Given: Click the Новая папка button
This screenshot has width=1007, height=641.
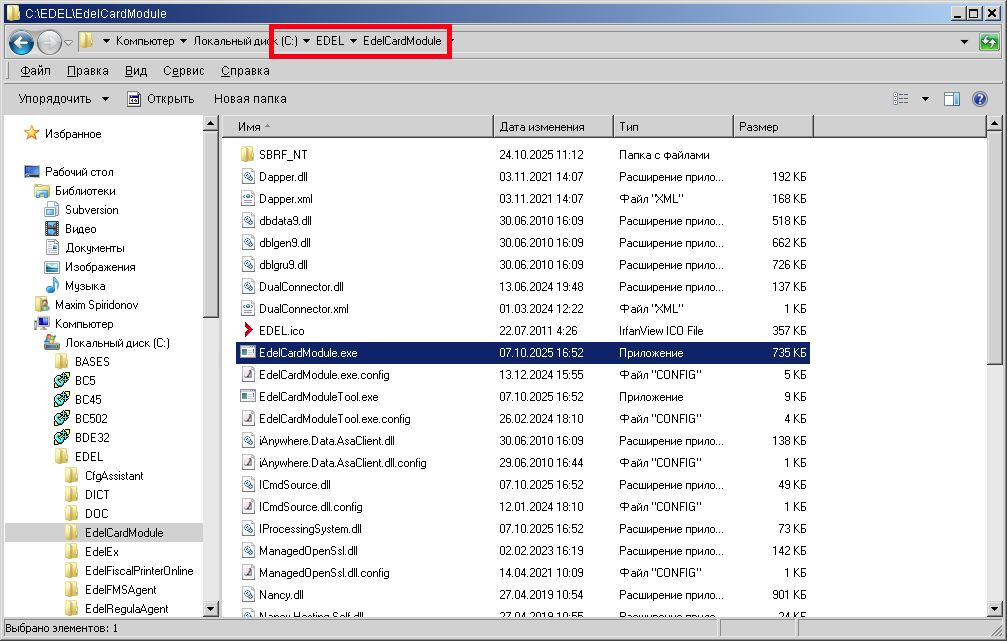Looking at the screenshot, I should coord(250,99).
